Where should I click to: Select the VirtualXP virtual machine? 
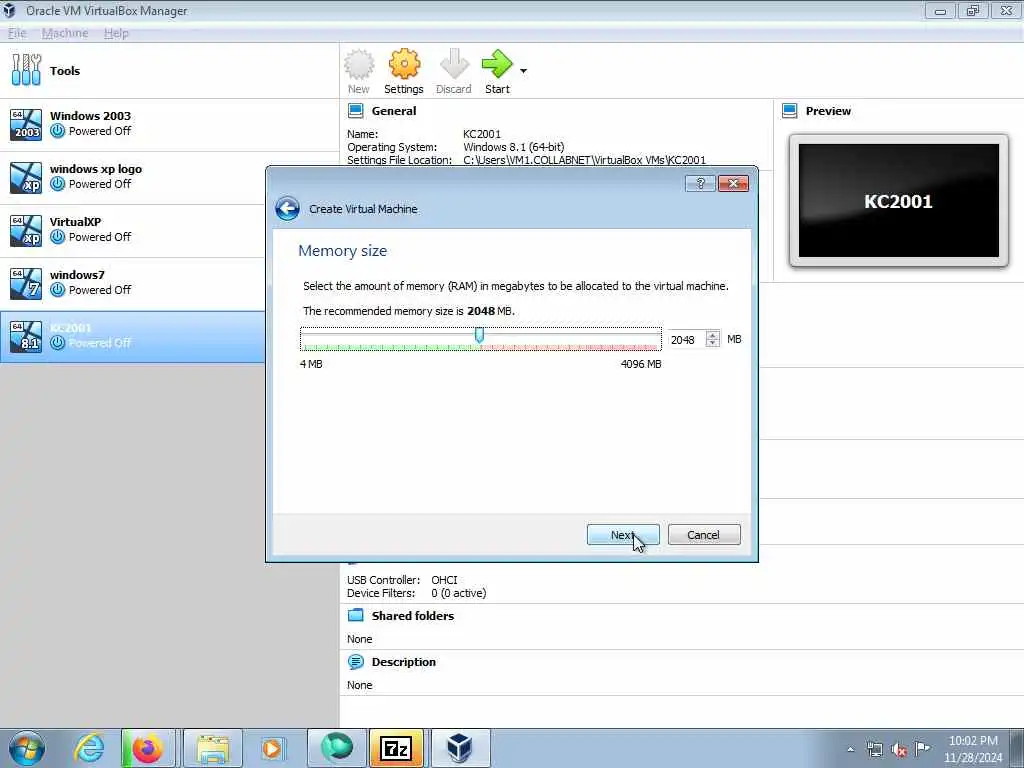point(168,231)
